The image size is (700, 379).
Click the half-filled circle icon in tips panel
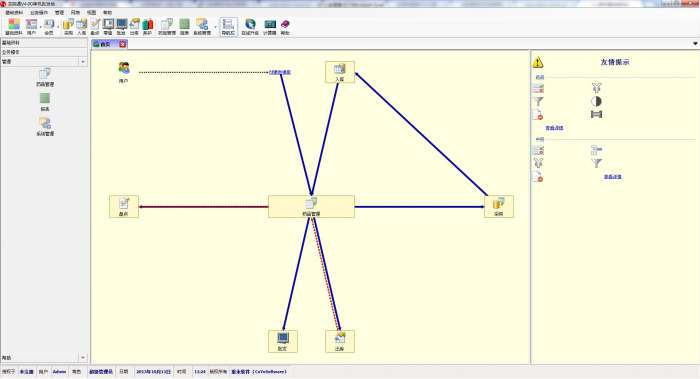[x=596, y=101]
